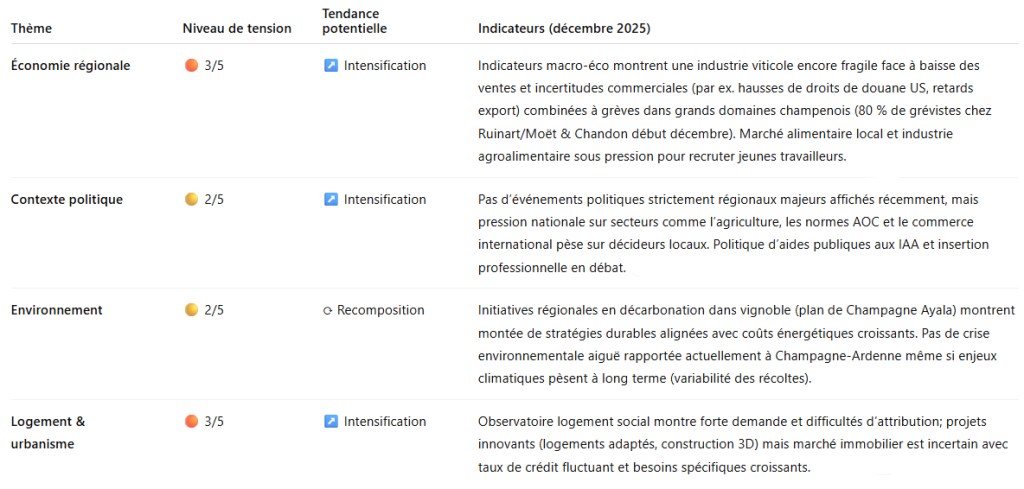Click the Niveau de tension column header
The image size is (1024, 489).
click(237, 28)
